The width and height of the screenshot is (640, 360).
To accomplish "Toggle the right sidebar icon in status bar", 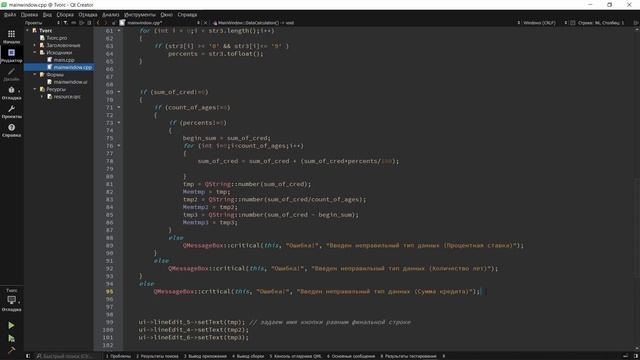I will (636, 356).
